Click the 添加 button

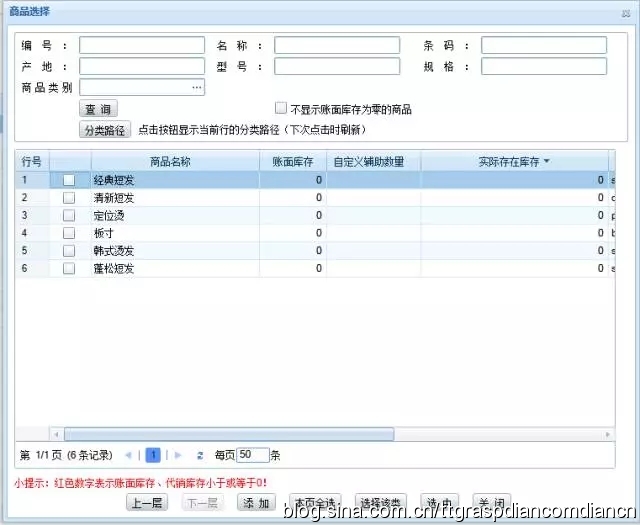pos(255,502)
